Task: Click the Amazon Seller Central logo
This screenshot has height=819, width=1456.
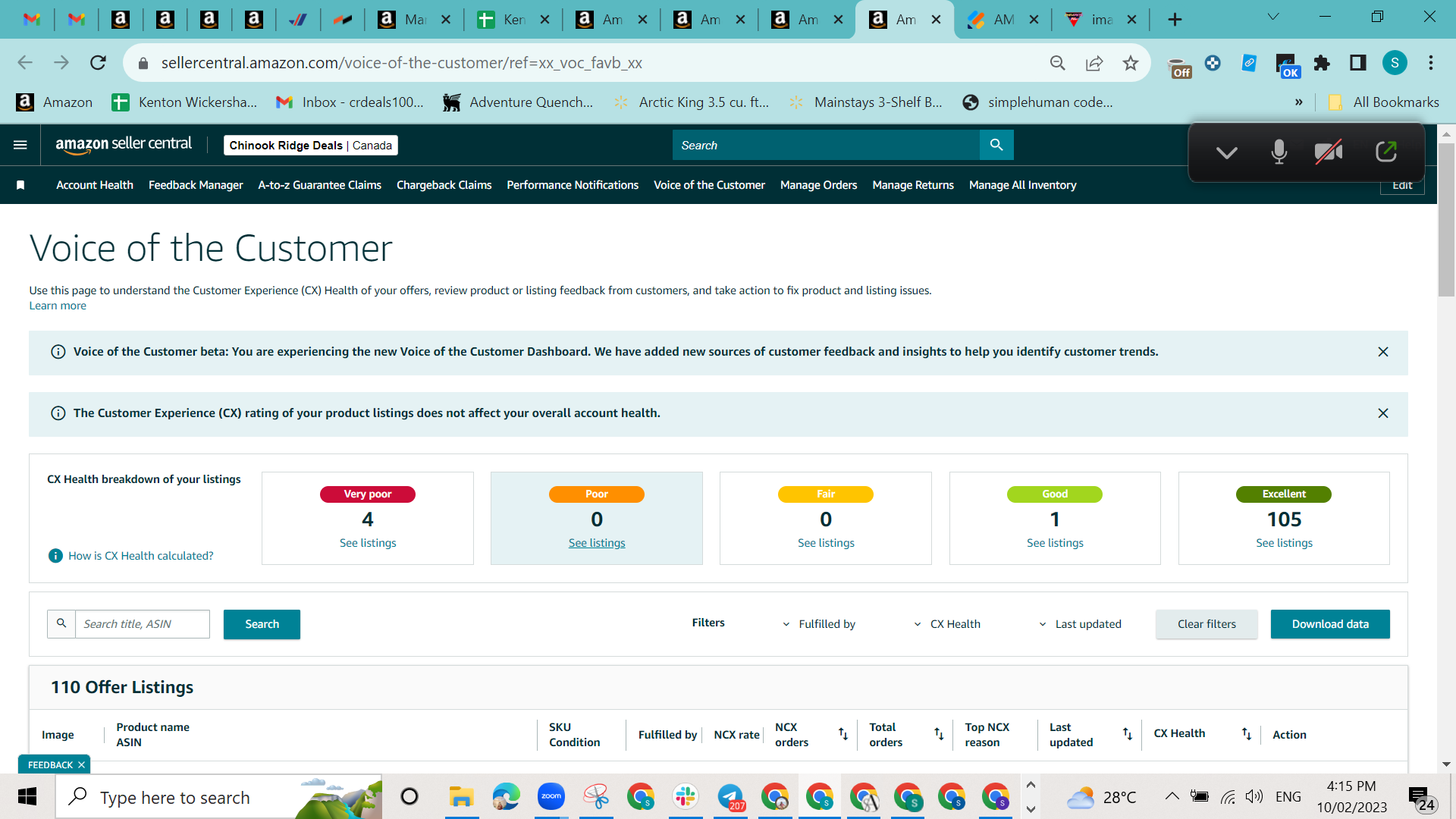Action: (124, 145)
